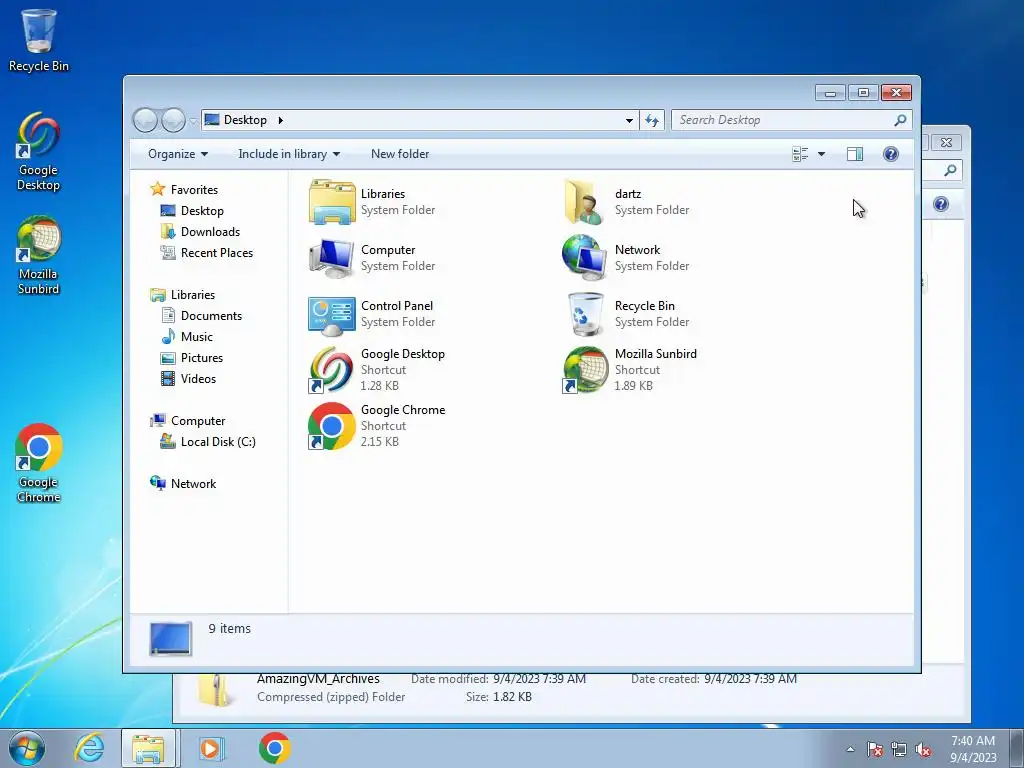Viewport: 1024px width, 768px height.
Task: Click the network tray icon
Action: coord(899,749)
